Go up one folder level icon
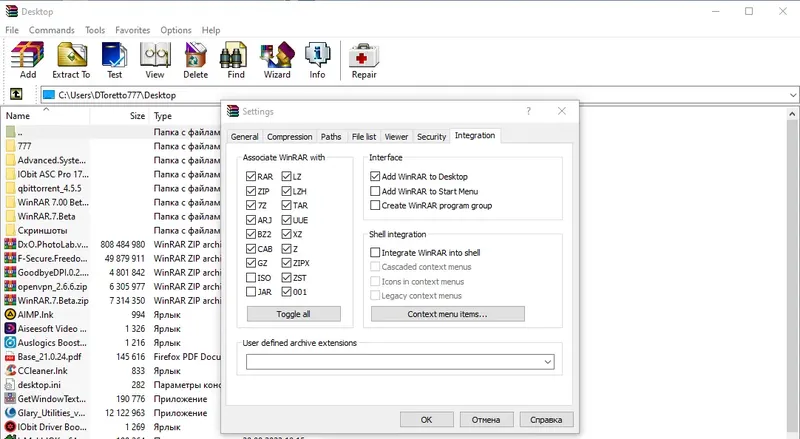The height and width of the screenshot is (439, 800). (16, 94)
